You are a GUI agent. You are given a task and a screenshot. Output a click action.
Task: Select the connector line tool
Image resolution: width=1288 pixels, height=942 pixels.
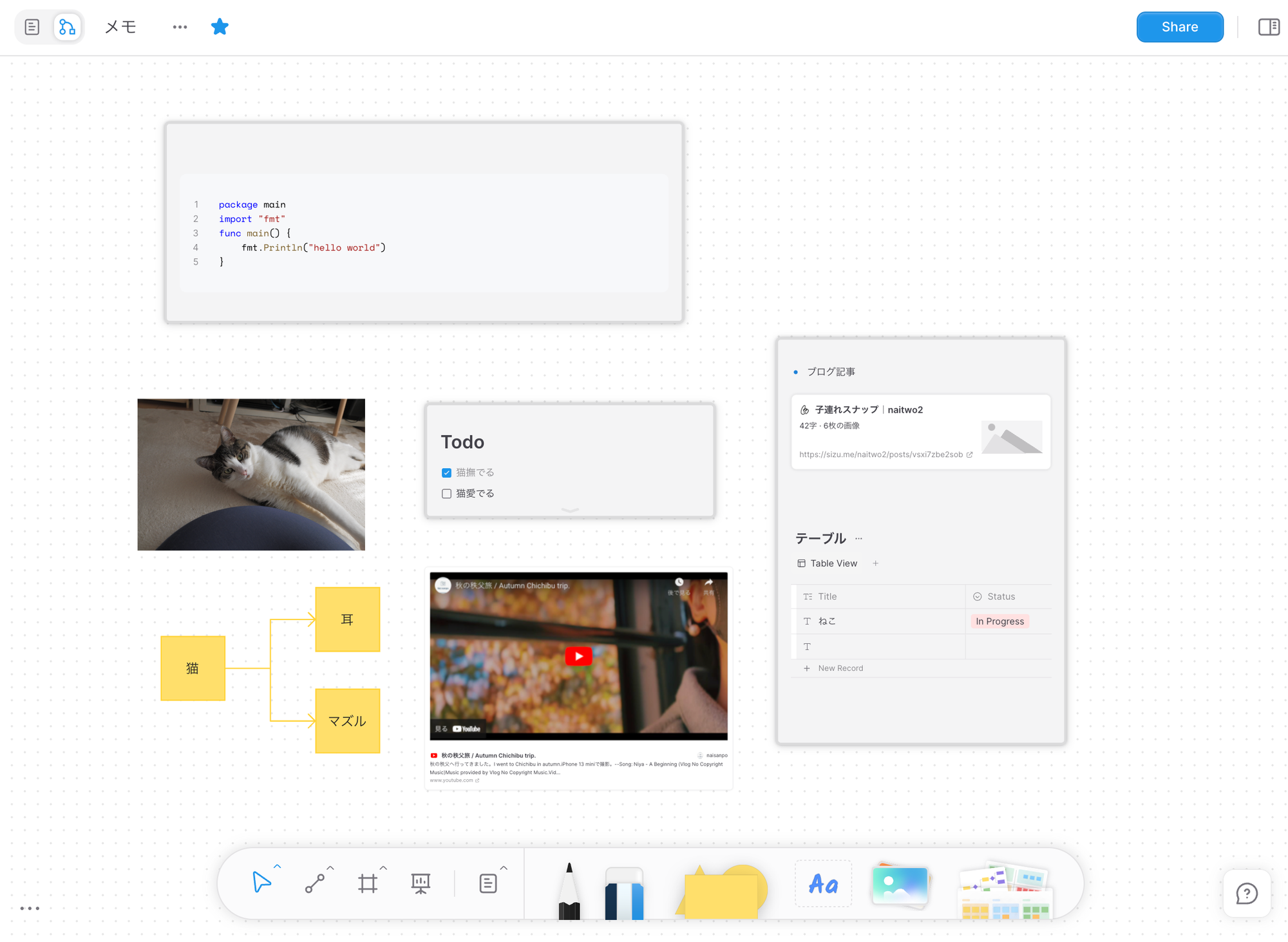(314, 883)
